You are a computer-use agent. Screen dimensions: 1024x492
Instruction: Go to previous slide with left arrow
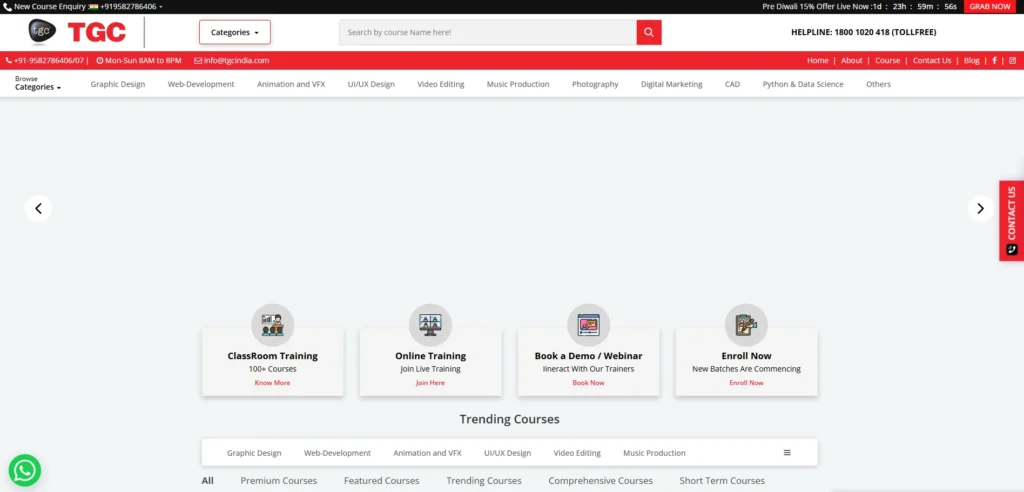click(x=38, y=208)
